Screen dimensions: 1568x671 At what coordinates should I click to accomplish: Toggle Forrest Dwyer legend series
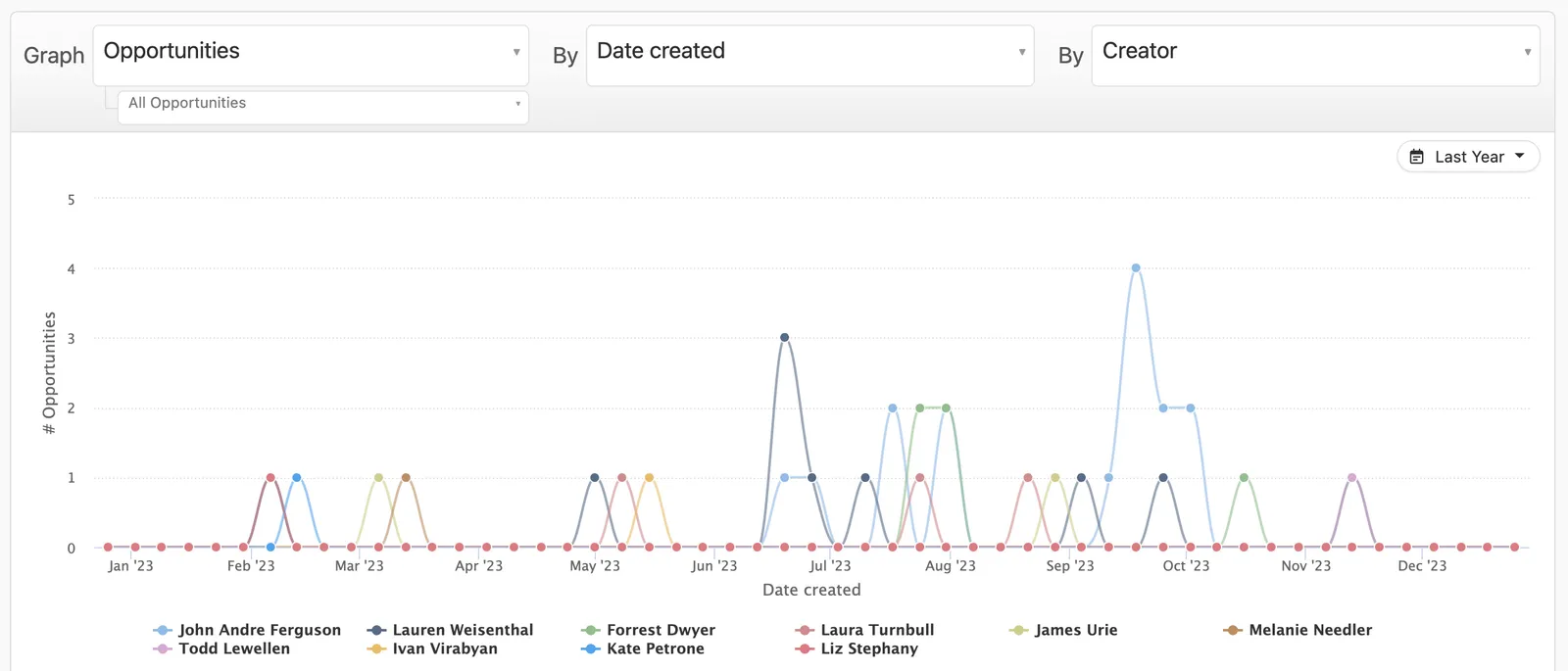tap(648, 630)
